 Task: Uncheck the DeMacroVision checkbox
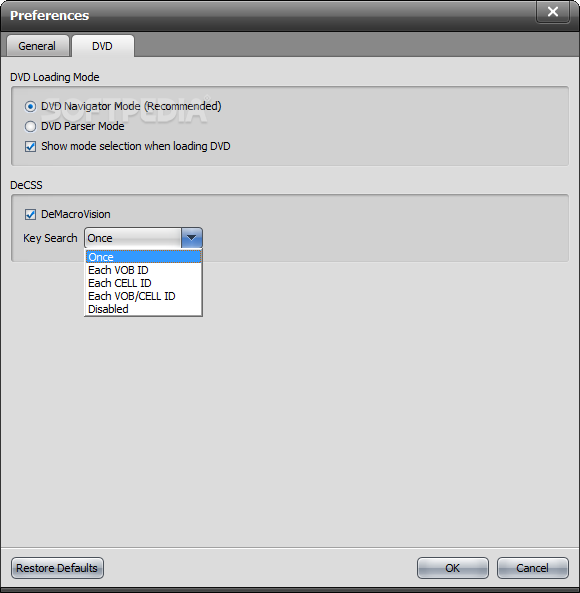point(30,214)
